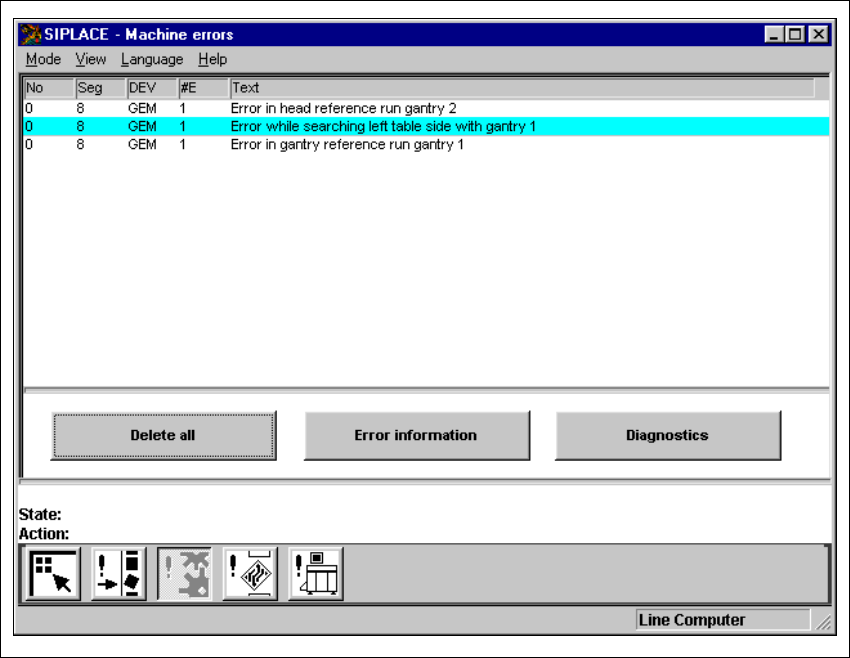
Task: Select the 'Error in gantry reference run gantry 1' row
Action: (426, 145)
